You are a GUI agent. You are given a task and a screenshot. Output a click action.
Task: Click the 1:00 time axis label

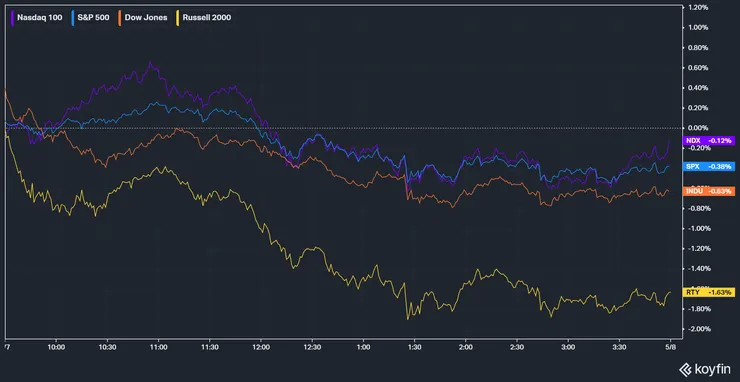point(363,347)
